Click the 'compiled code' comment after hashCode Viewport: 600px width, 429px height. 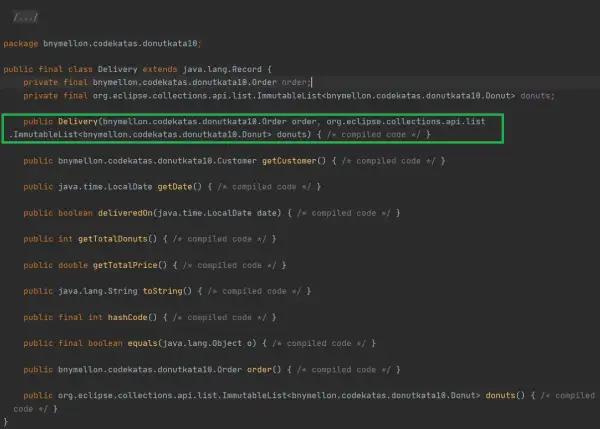[x=219, y=318]
